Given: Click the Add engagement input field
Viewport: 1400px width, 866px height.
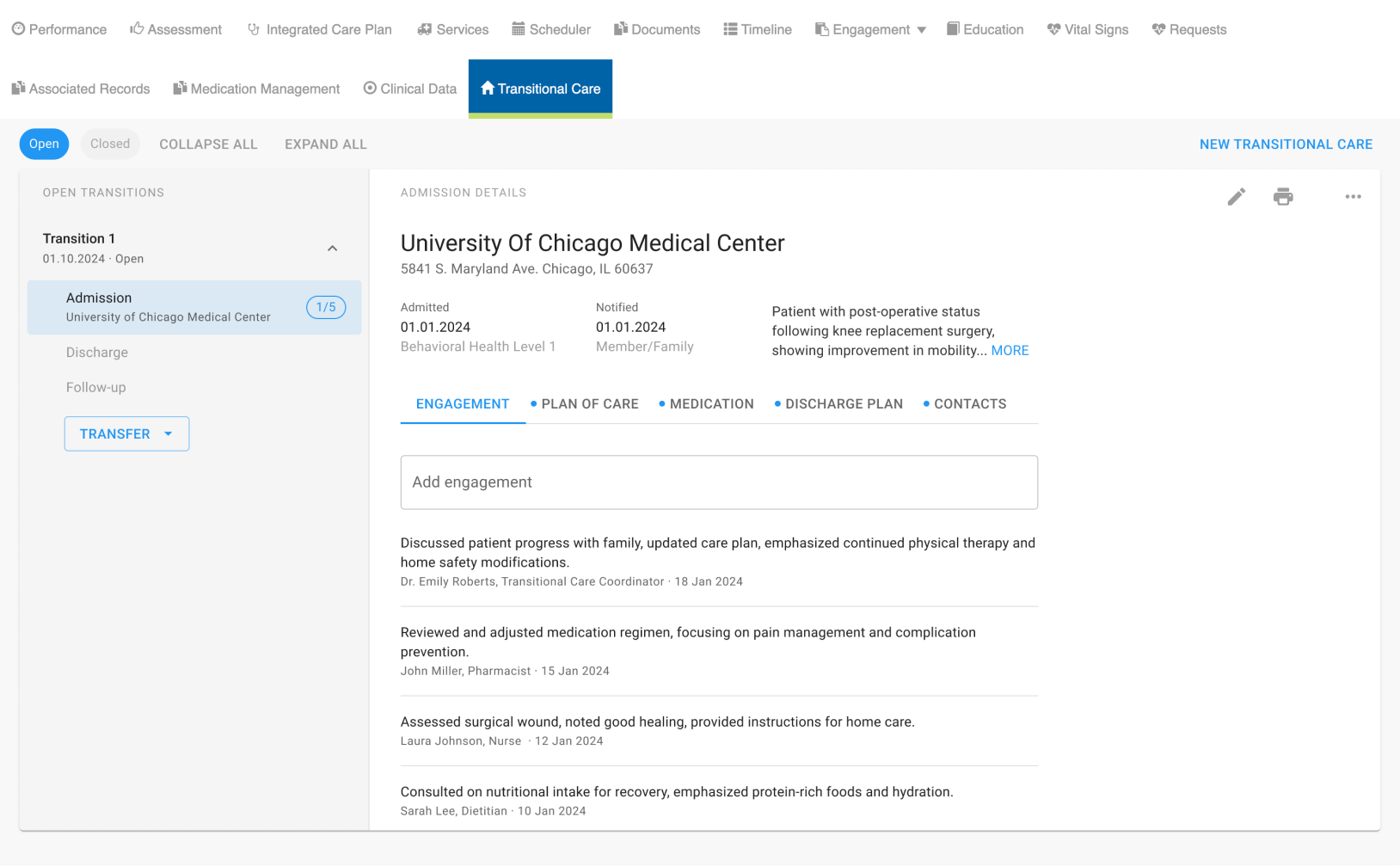Looking at the screenshot, I should coord(719,482).
